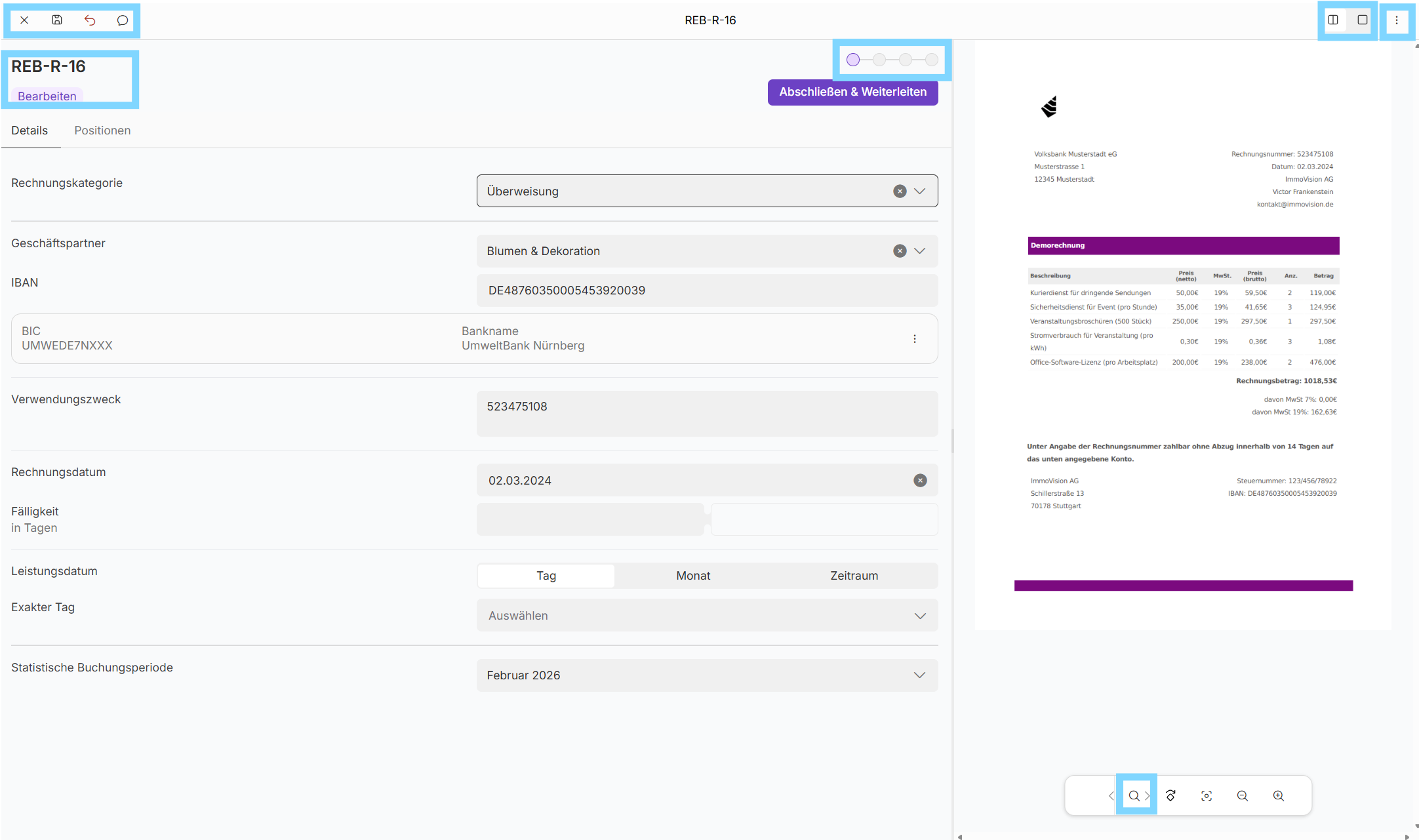Screen dimensions: 1419x840
Task: Switch to the Positionen tab
Action: (x=102, y=130)
